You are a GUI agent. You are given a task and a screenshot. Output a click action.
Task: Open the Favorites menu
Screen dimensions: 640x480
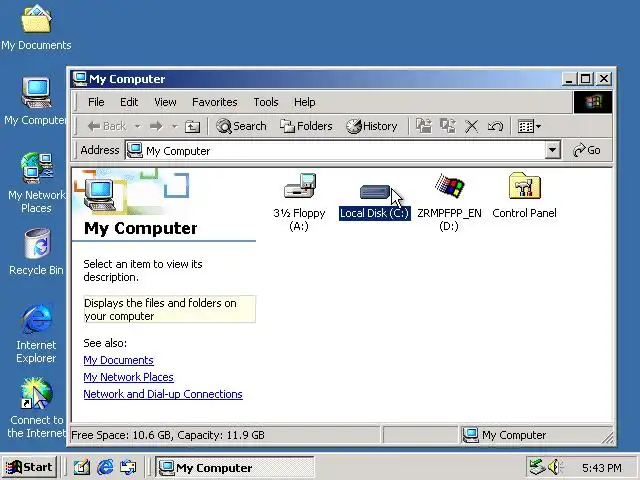(x=215, y=102)
